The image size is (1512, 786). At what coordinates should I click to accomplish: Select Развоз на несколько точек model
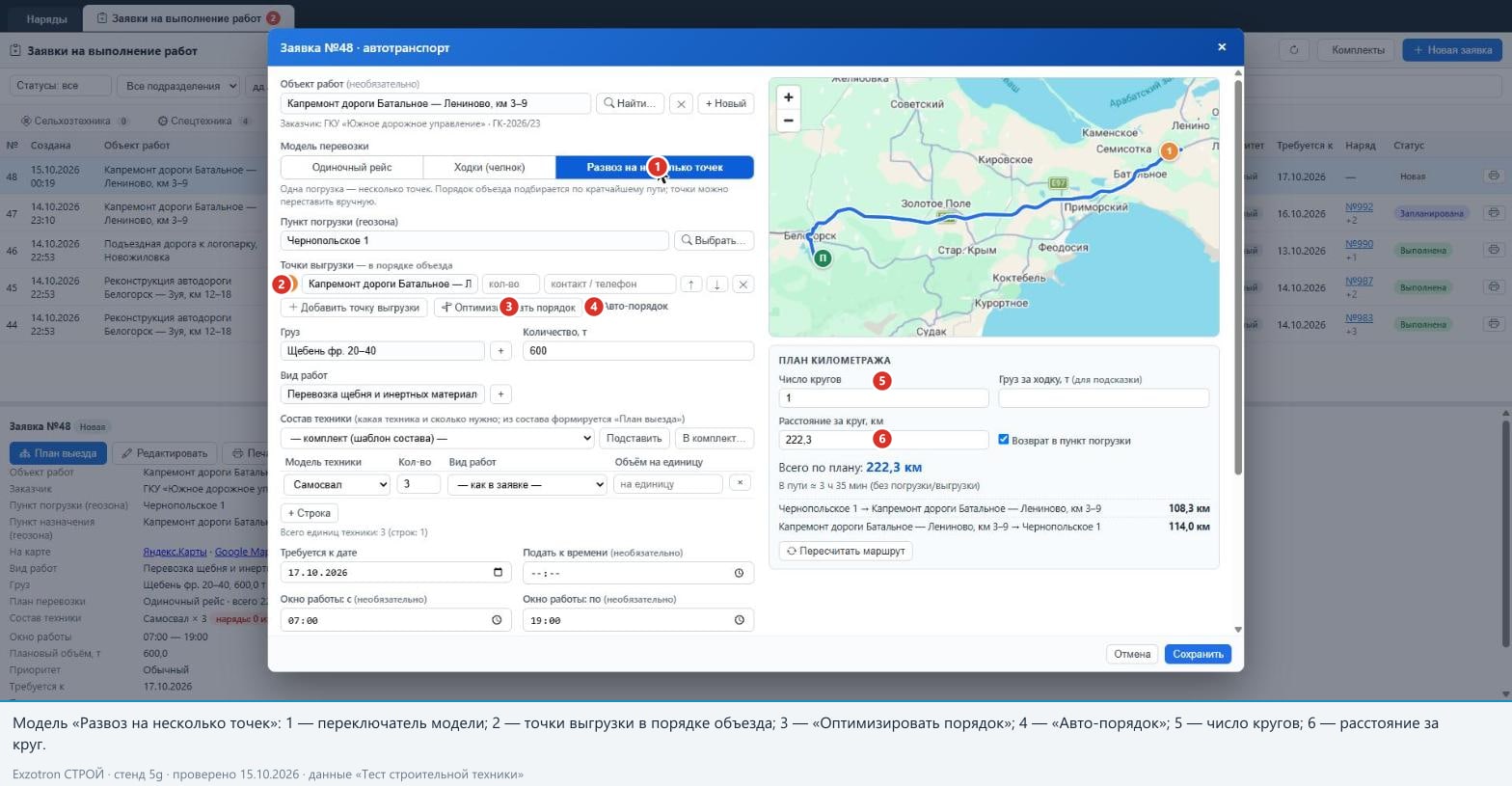coord(655,168)
